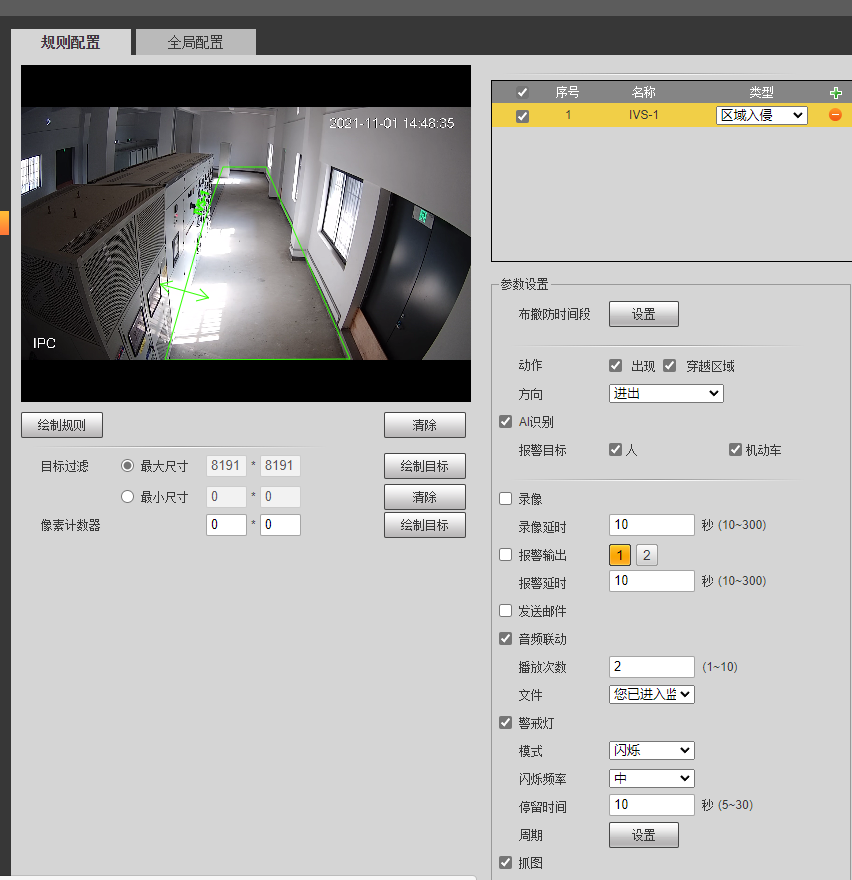Toggle the 抓图 checkbox

click(x=505, y=863)
